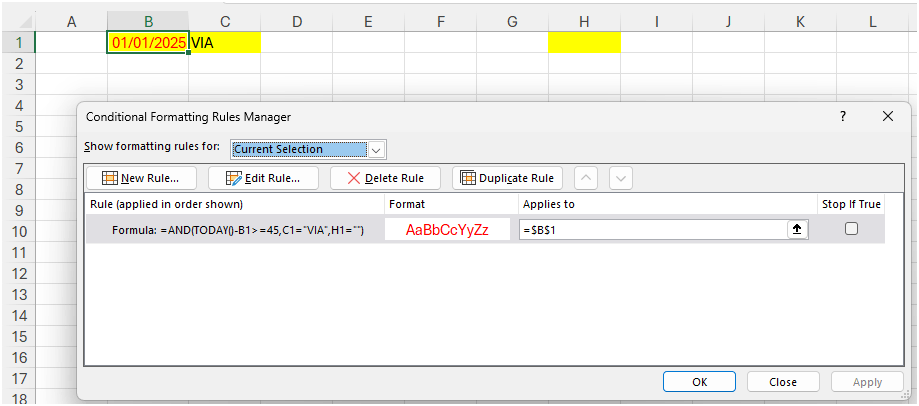The height and width of the screenshot is (406, 919).
Task: Click the 'Applies to' column header
Action: point(668,204)
